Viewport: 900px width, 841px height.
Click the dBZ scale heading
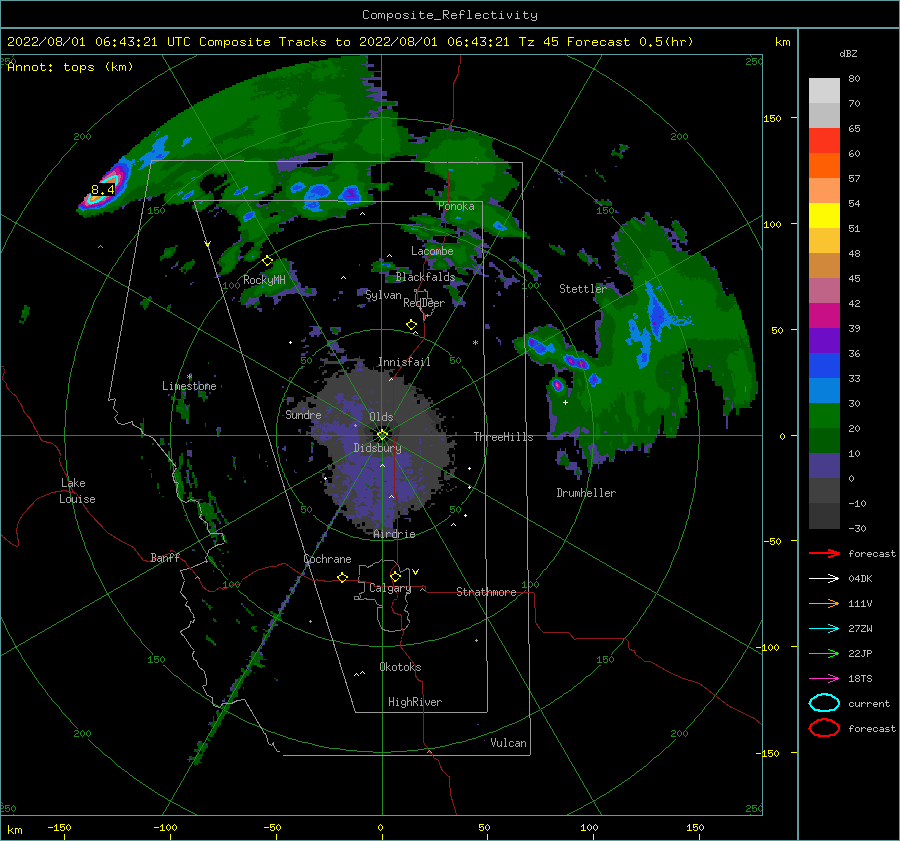click(848, 53)
